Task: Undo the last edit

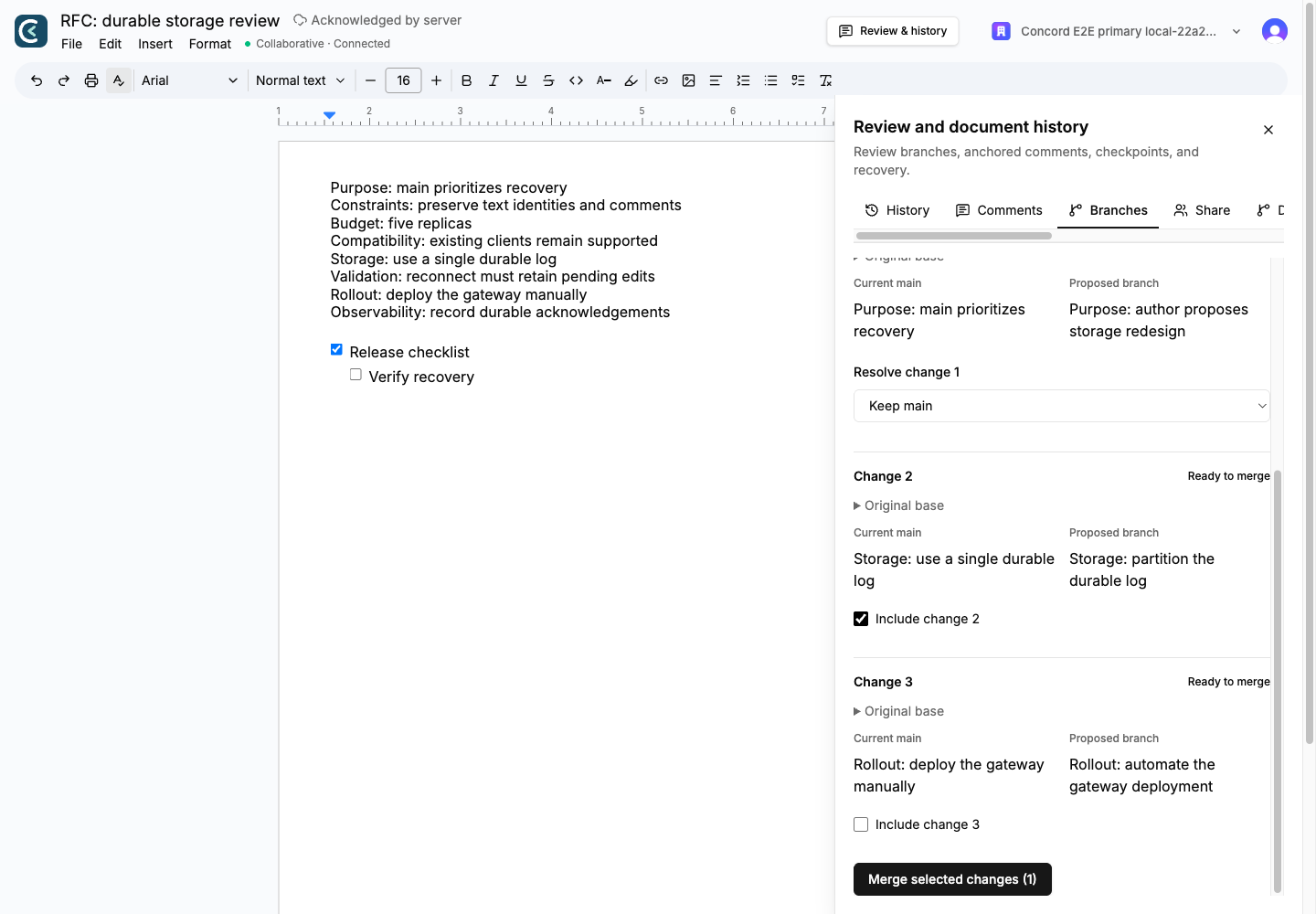Action: [x=37, y=80]
